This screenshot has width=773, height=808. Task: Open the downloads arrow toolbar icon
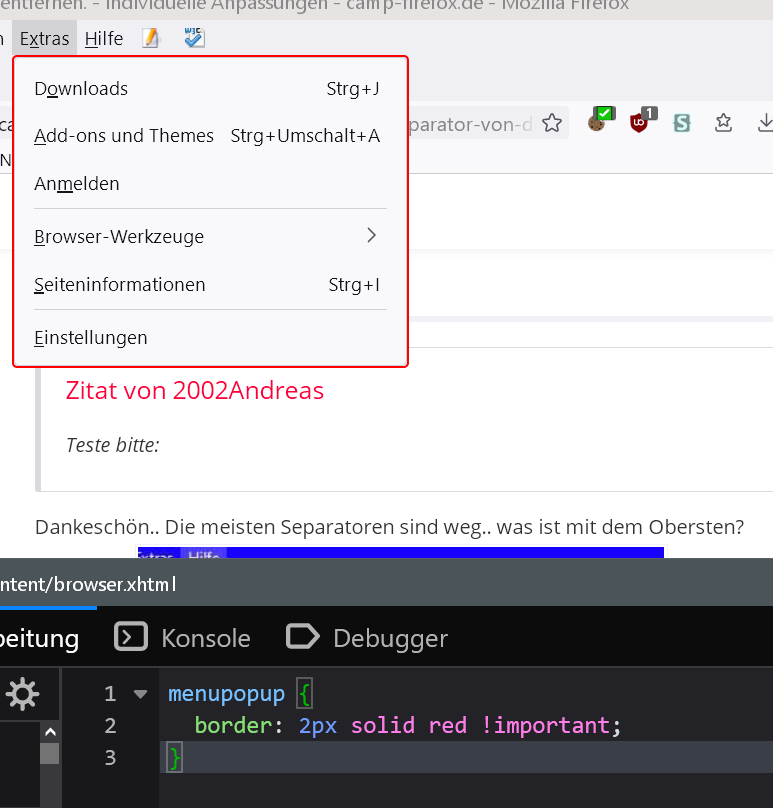(x=766, y=123)
